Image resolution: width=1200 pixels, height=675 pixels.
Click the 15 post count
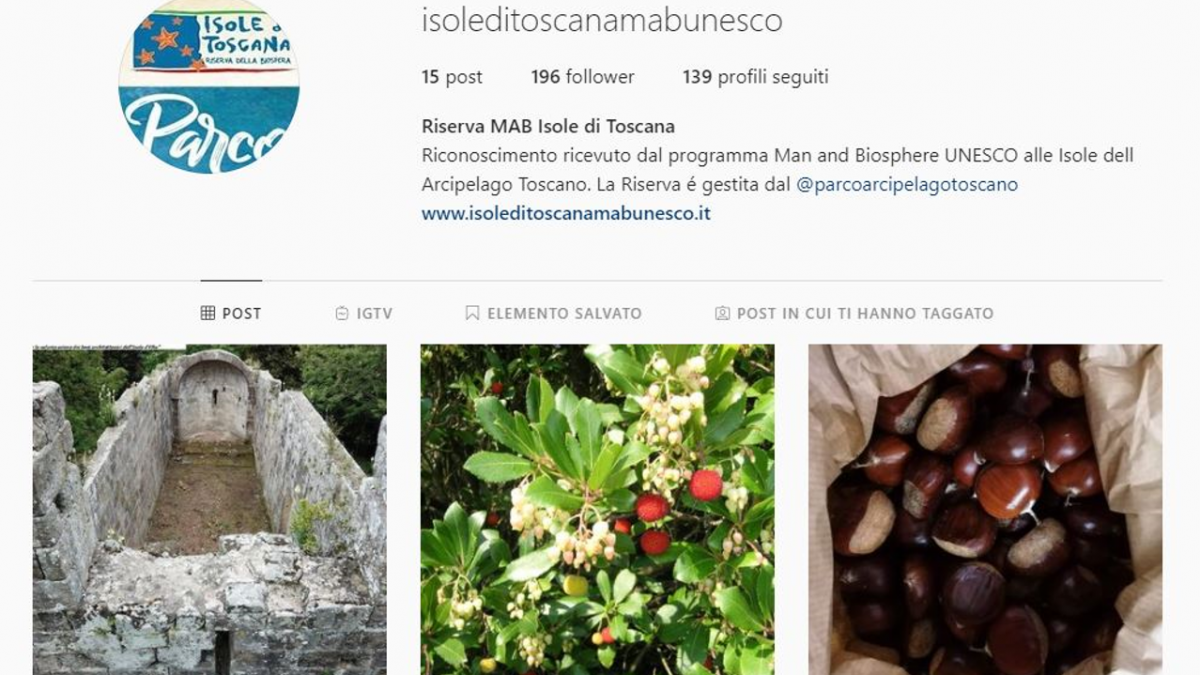pos(452,77)
